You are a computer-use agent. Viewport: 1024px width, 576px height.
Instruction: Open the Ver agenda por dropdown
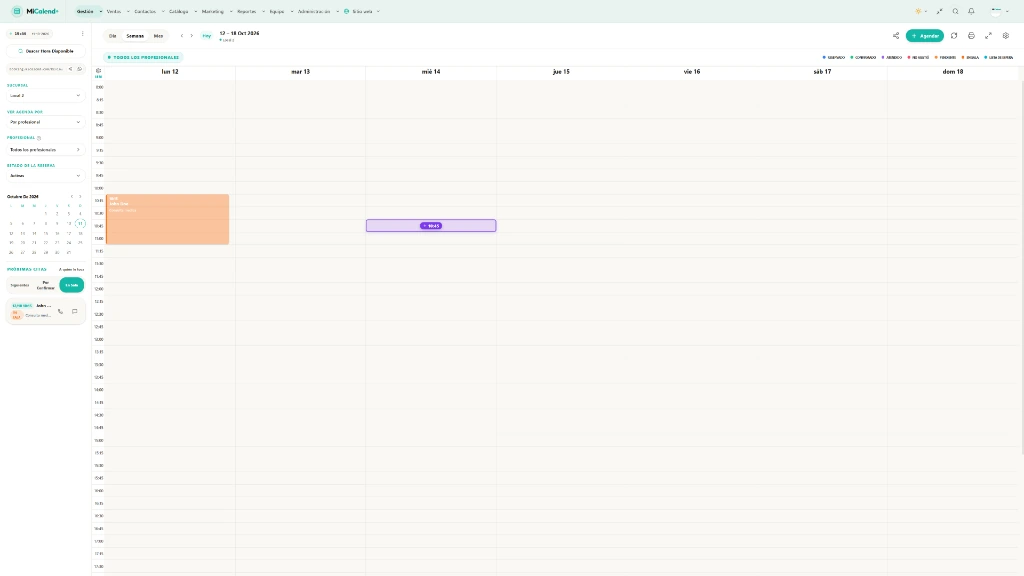[x=45, y=122]
